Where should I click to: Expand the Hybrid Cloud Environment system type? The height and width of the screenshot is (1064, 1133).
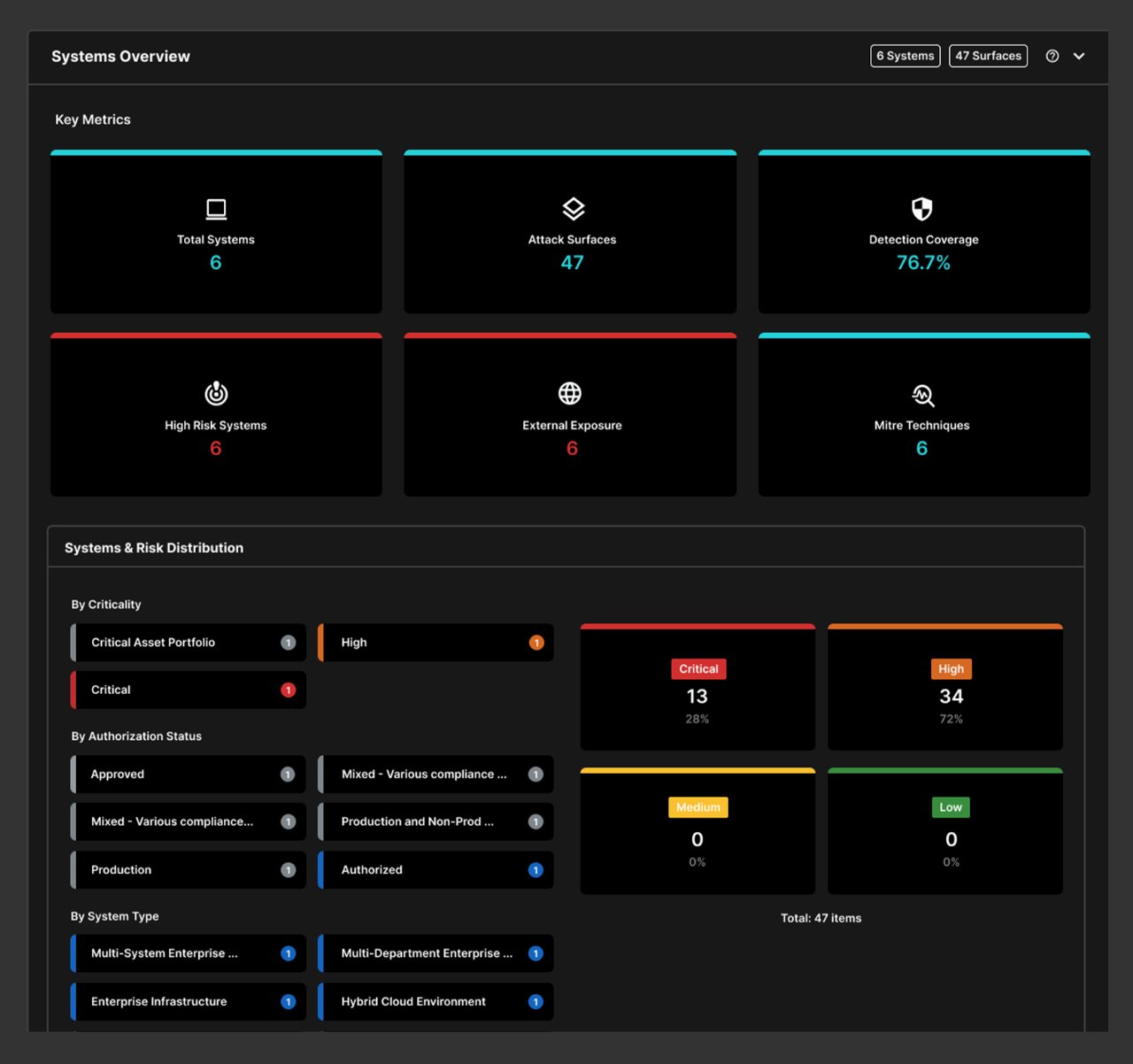coord(435,1001)
